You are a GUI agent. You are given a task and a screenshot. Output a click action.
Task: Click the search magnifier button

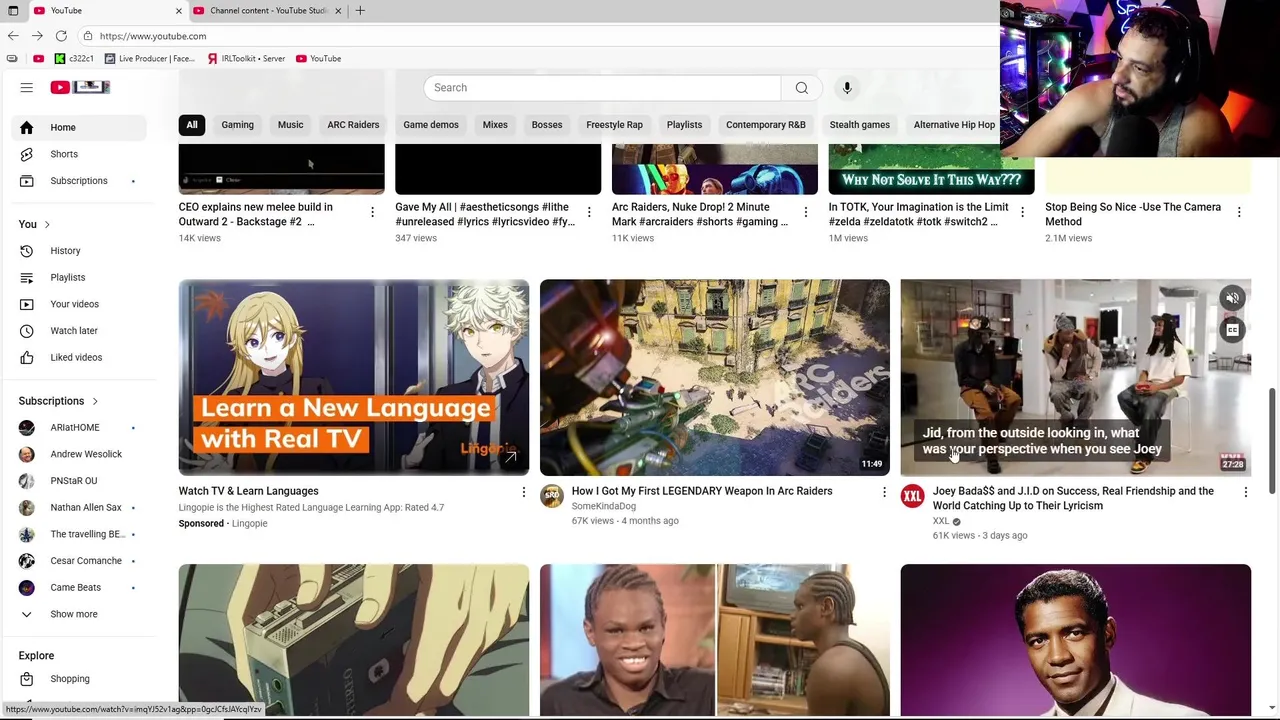(801, 88)
